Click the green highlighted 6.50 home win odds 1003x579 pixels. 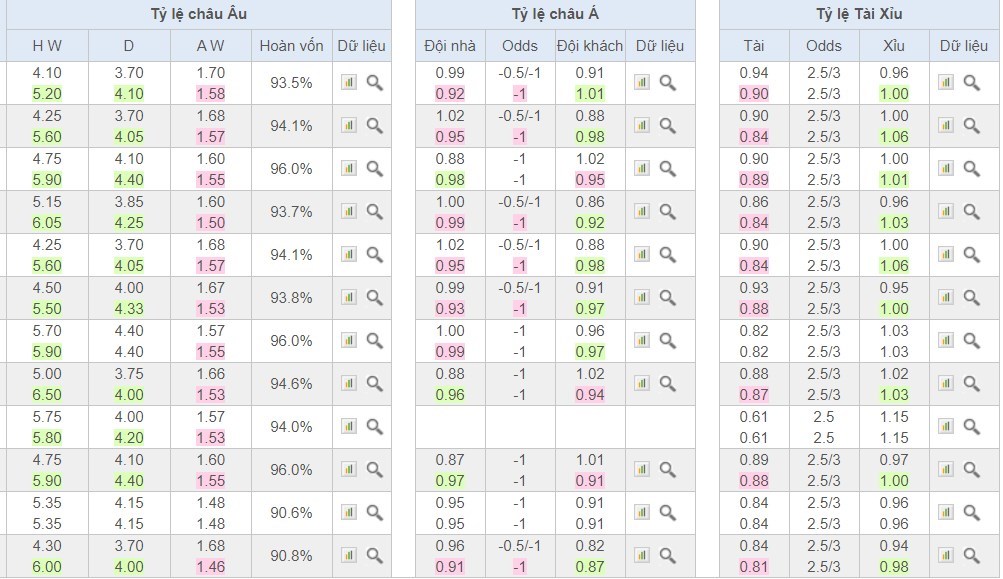click(x=47, y=395)
